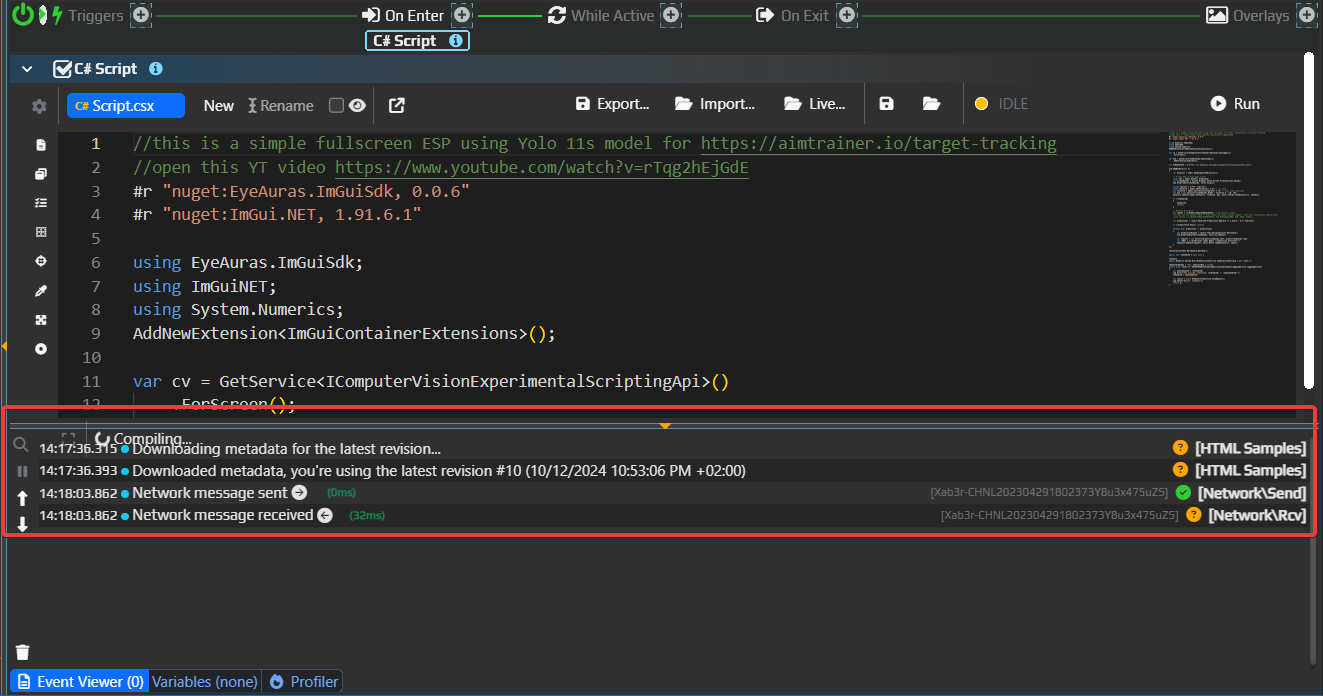The height and width of the screenshot is (696, 1323).
Task: Create a New script file
Action: click(x=219, y=106)
